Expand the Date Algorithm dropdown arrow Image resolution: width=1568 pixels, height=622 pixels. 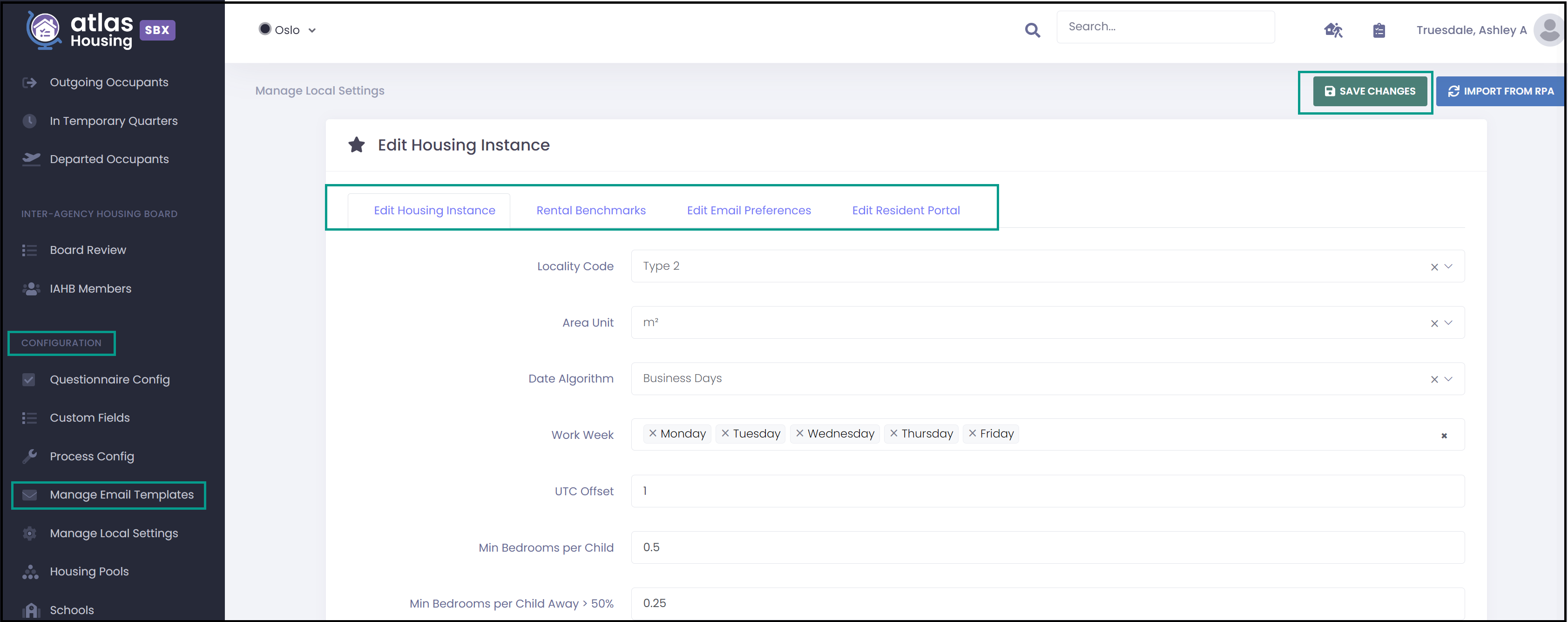point(1448,379)
